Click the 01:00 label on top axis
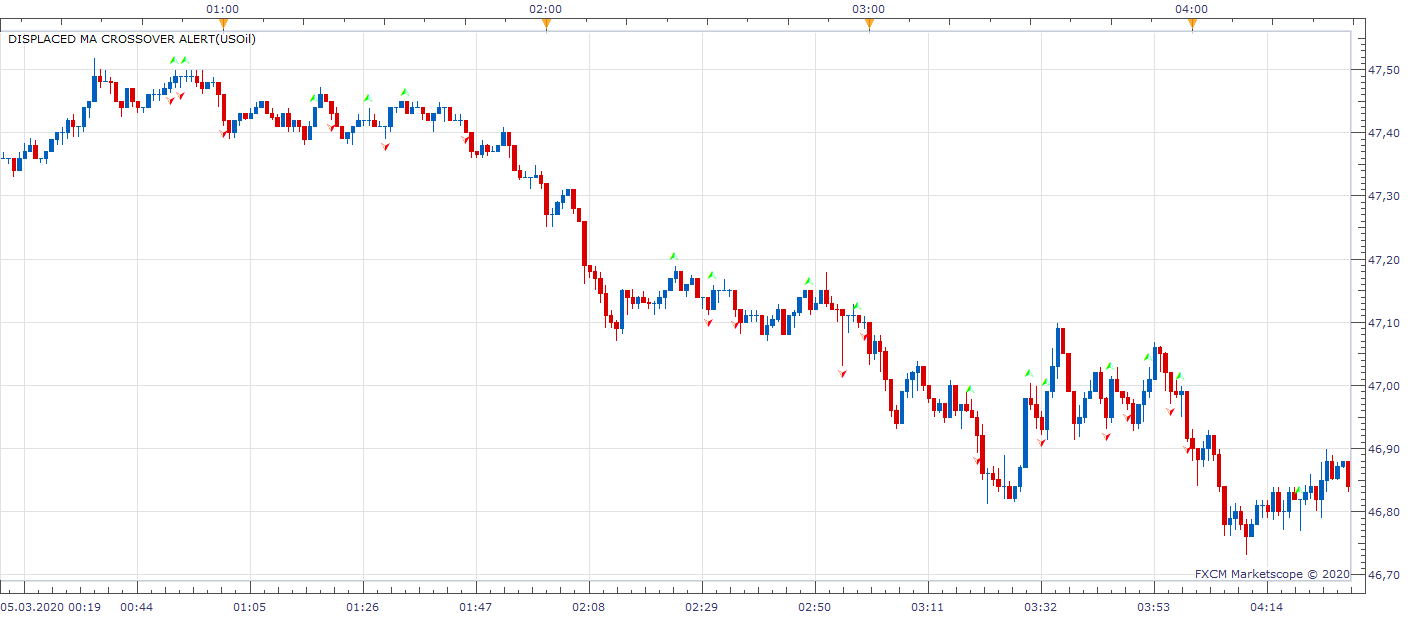The height and width of the screenshot is (619, 1423). click(x=222, y=9)
